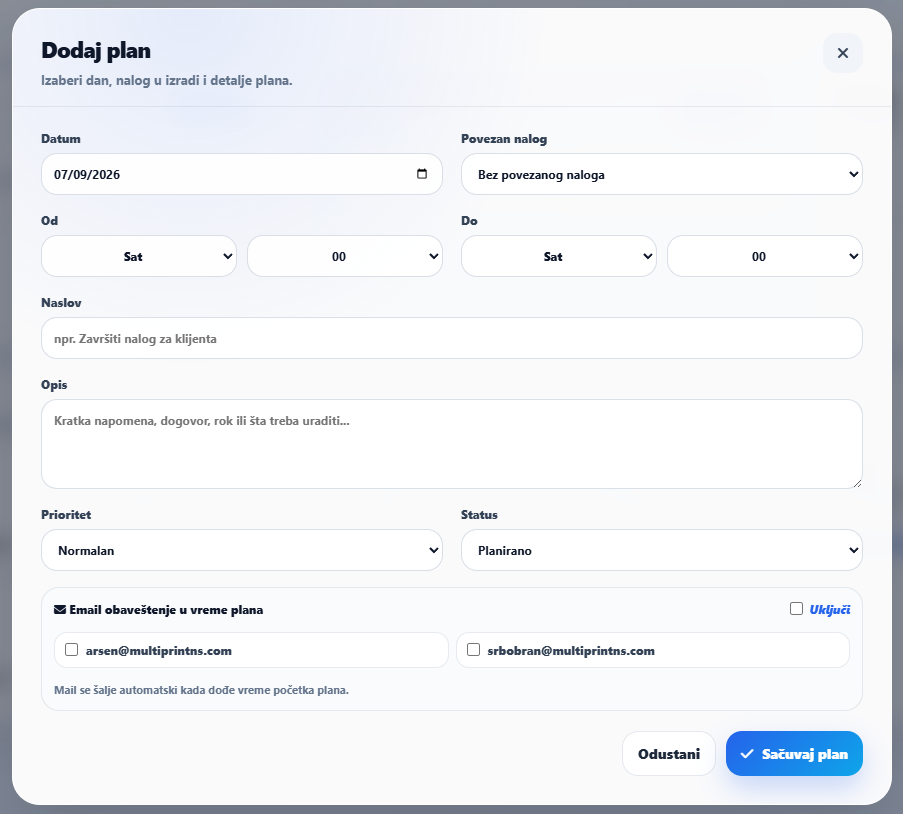The width and height of the screenshot is (903, 814).
Task: Open the Do minutes 00 dropdown
Action: pos(765,256)
